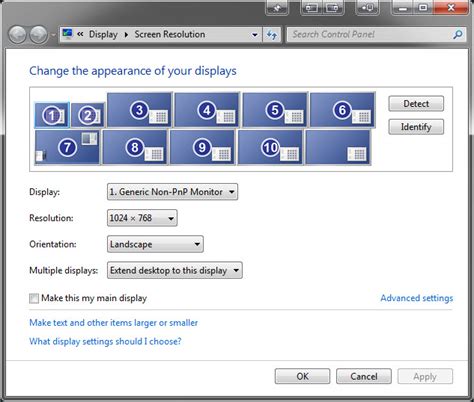Open the Multiple displays dropdown
474x402 pixels.
point(174,270)
